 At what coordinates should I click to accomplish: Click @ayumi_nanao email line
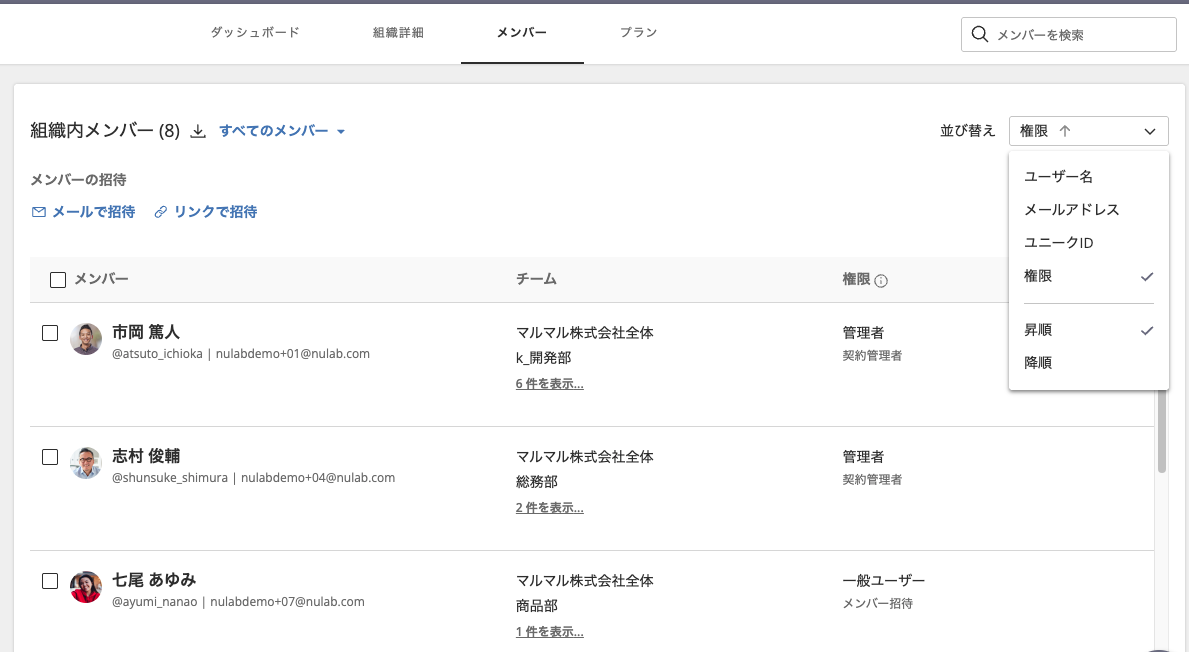(238, 602)
